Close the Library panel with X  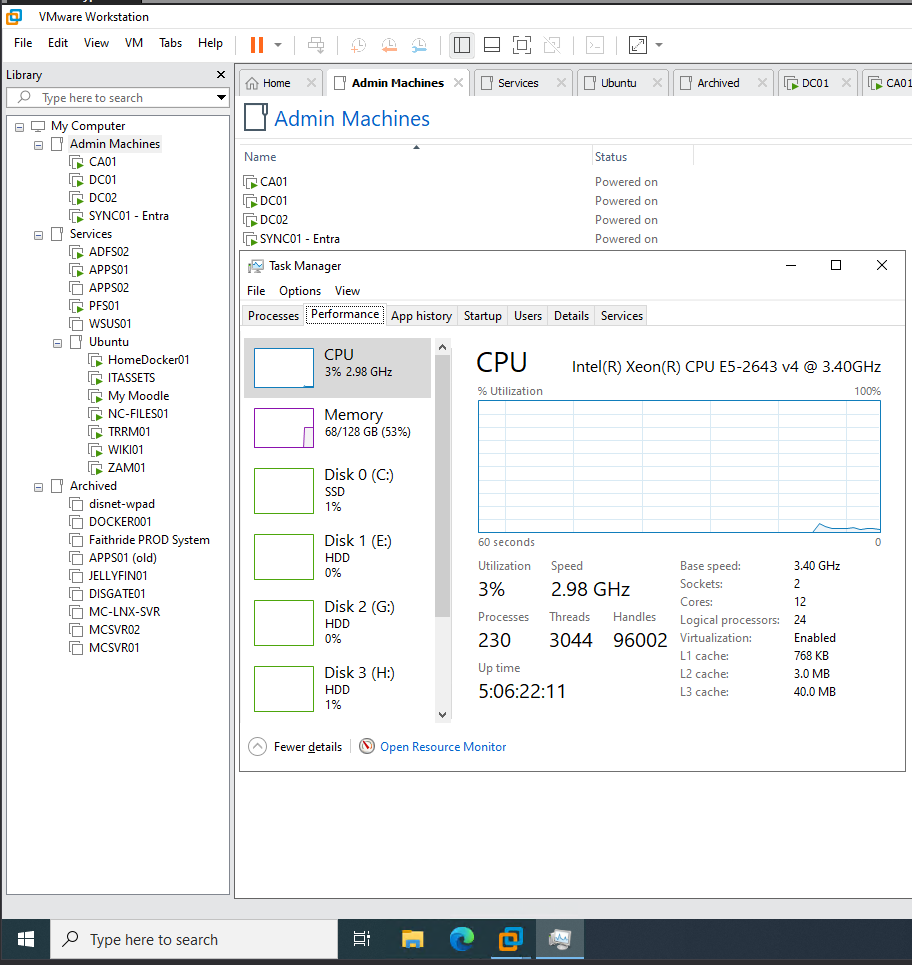coord(221,75)
